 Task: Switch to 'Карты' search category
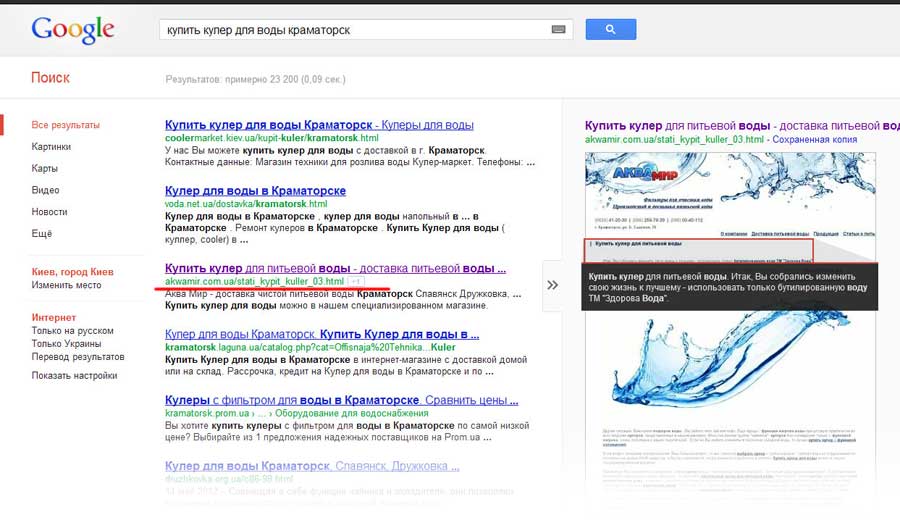(44, 168)
